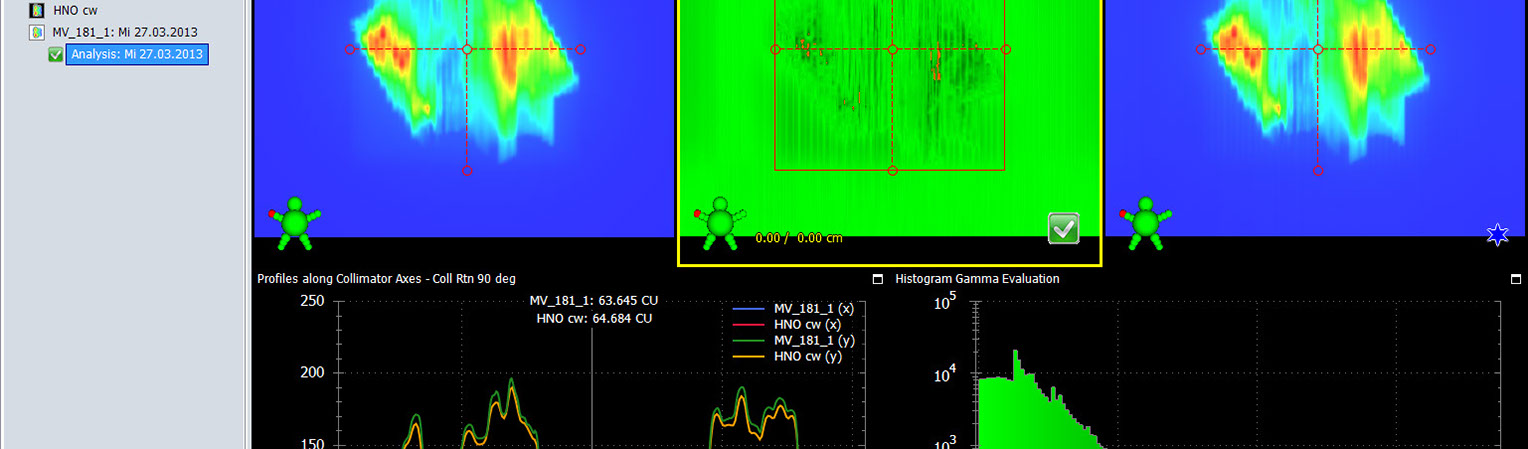1528x449 pixels.
Task: Click the vertical cursor line in profile chart
Action: 592,390
